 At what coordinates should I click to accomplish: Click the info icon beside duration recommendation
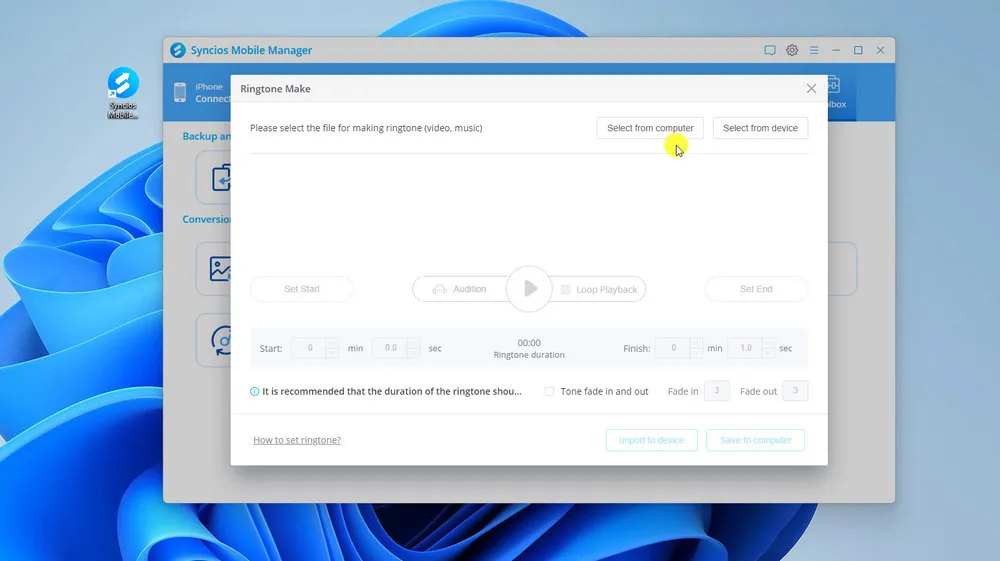coord(254,391)
